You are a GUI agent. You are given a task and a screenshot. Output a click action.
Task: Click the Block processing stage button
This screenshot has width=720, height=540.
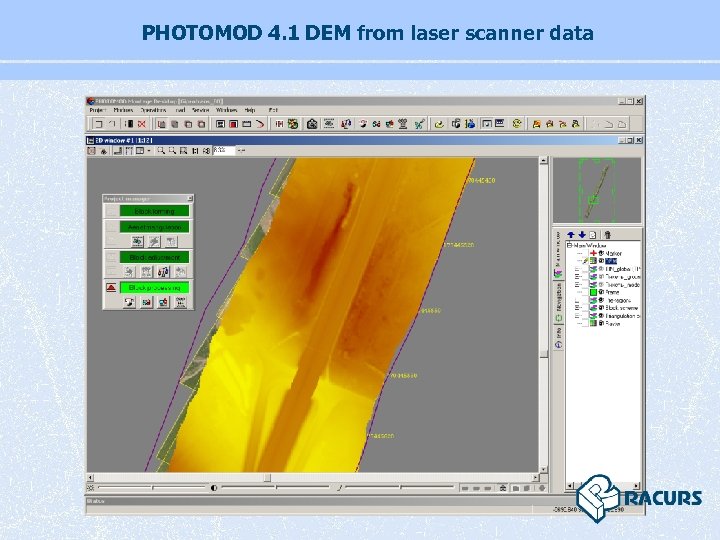pos(154,287)
